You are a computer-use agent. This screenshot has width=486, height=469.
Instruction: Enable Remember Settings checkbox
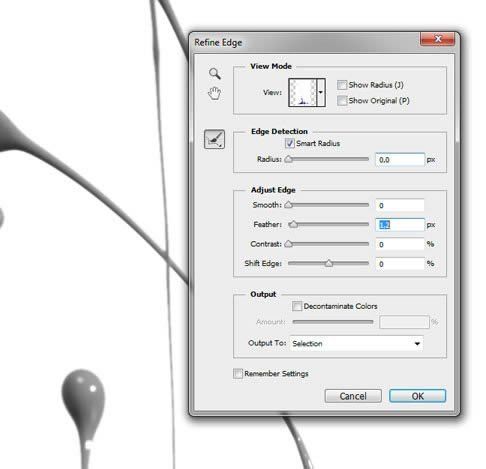(x=238, y=373)
